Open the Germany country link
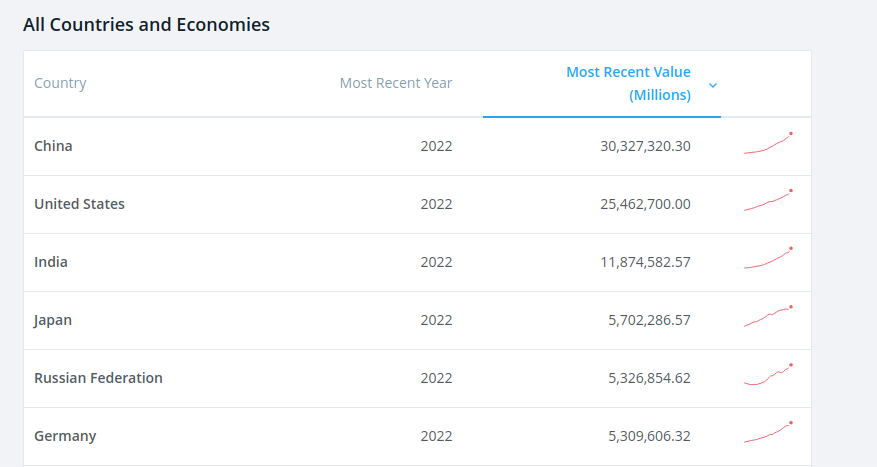Image resolution: width=877 pixels, height=467 pixels. click(x=65, y=436)
